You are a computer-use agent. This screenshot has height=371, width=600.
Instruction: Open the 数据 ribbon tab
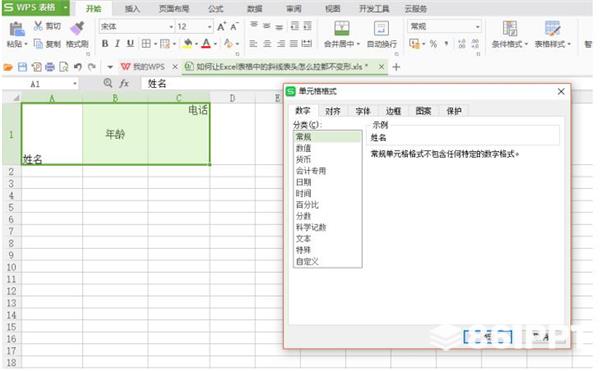(254, 8)
